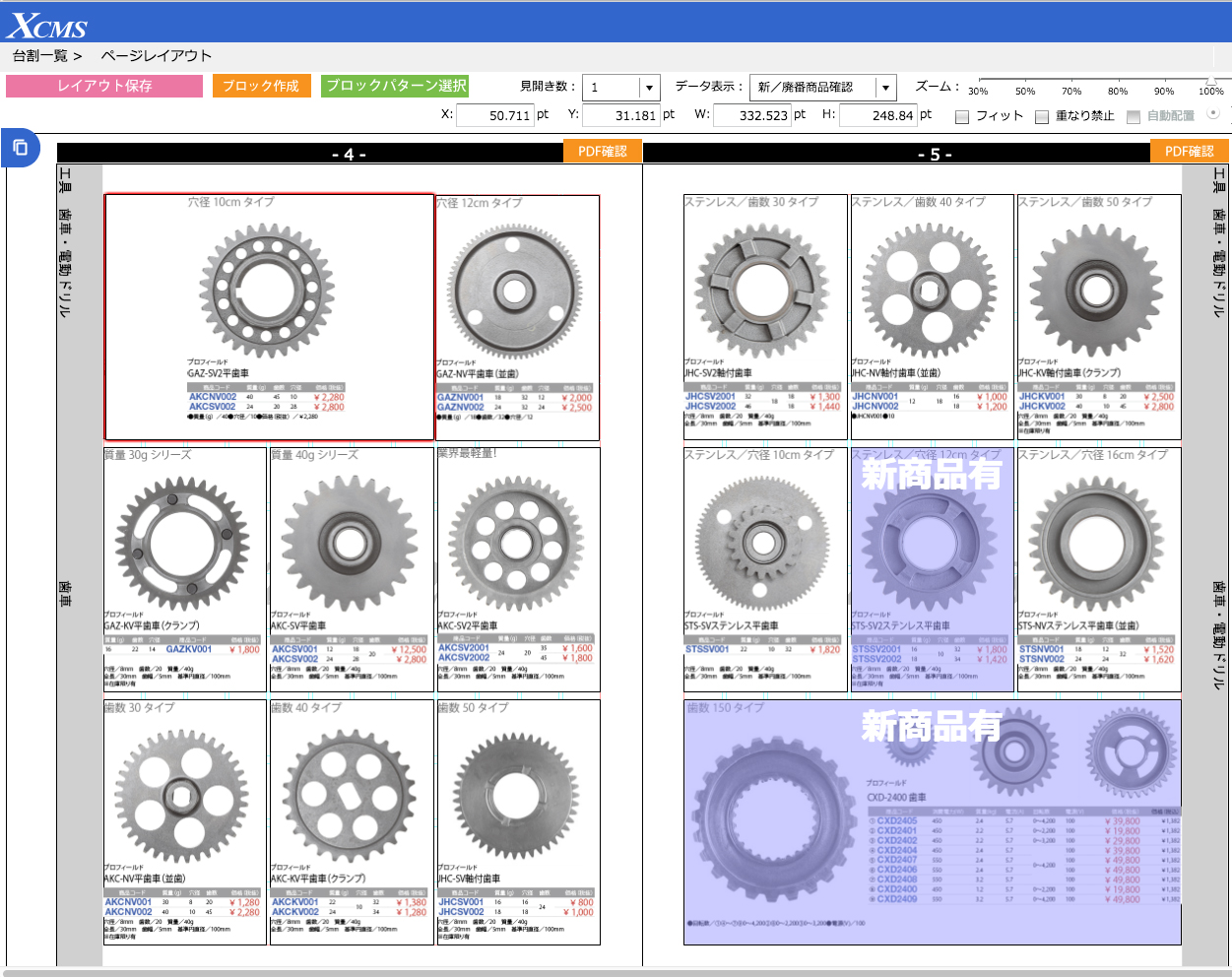Select the 質量 30g シリーズ block
1232x977 pixels.
(x=185, y=569)
